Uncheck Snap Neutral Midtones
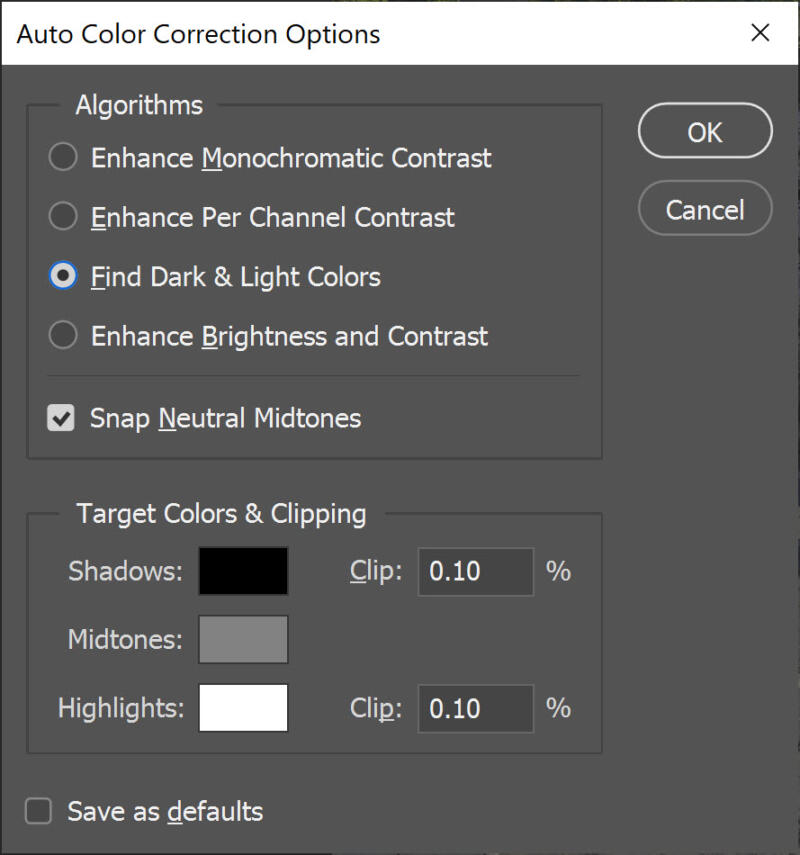 pos(61,418)
